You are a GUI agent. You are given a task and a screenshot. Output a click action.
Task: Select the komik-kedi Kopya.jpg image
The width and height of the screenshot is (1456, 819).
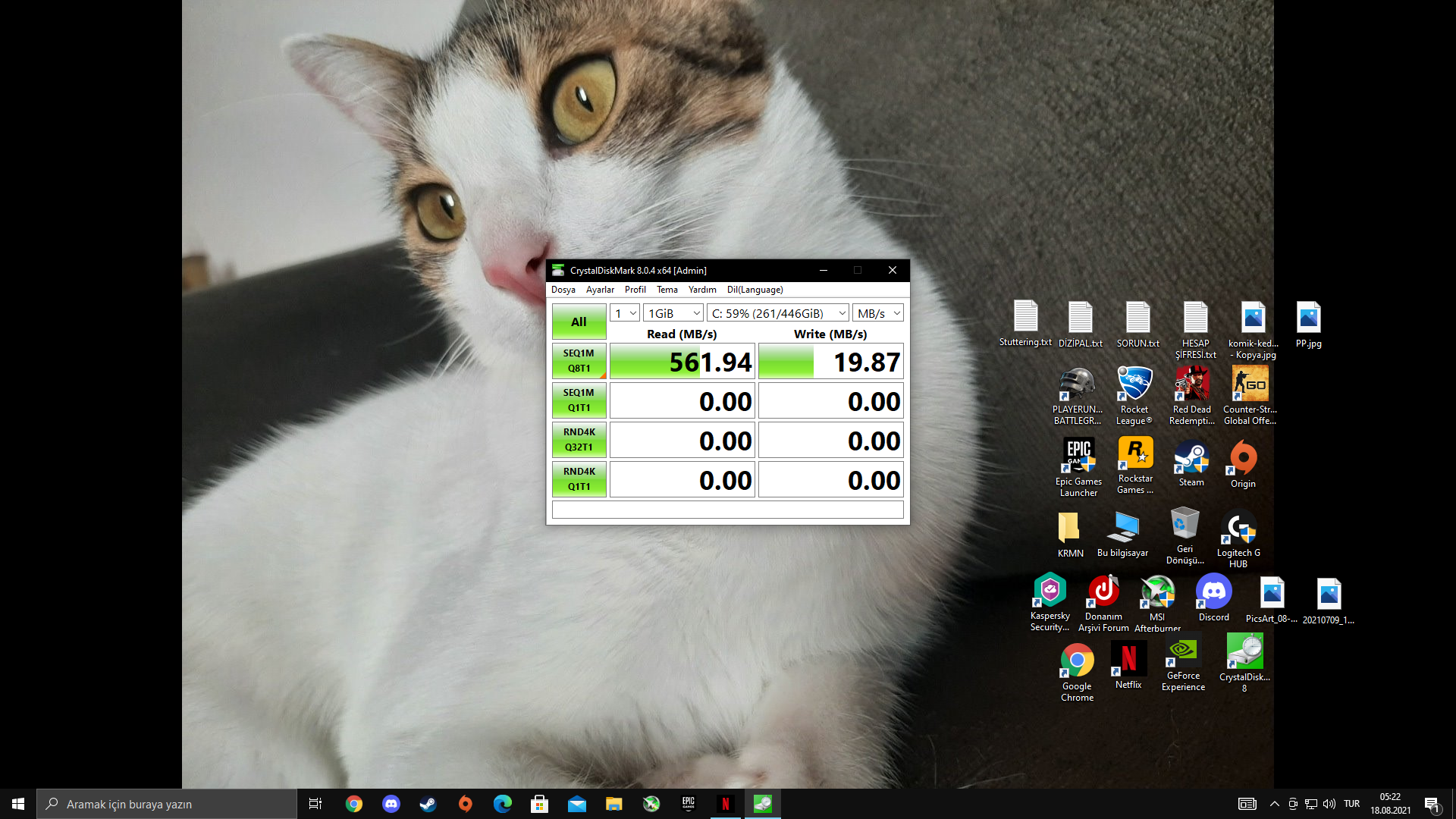click(1253, 330)
